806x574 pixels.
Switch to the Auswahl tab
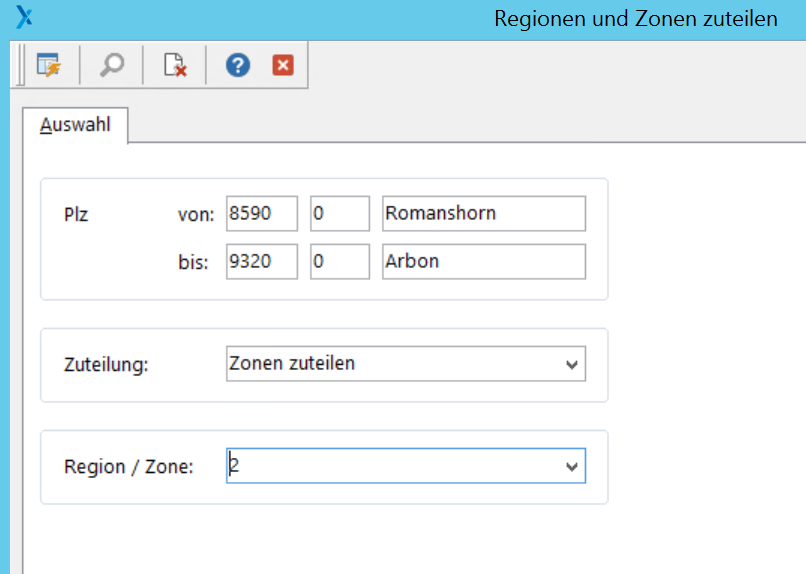point(75,126)
